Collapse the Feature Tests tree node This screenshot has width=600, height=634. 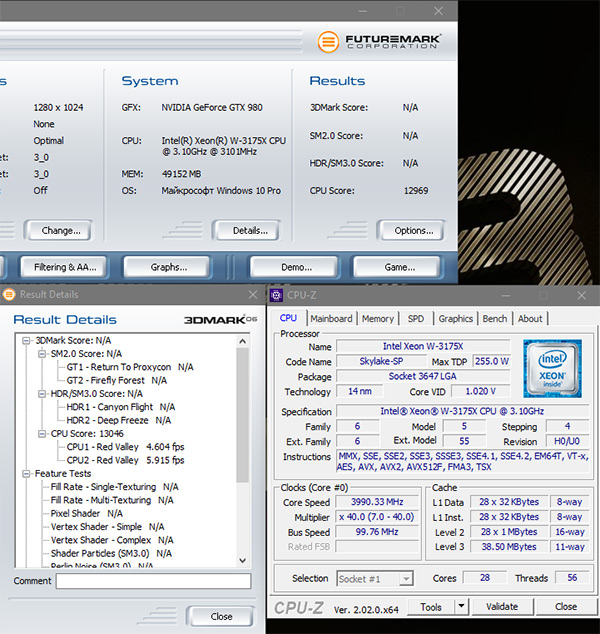[26, 474]
